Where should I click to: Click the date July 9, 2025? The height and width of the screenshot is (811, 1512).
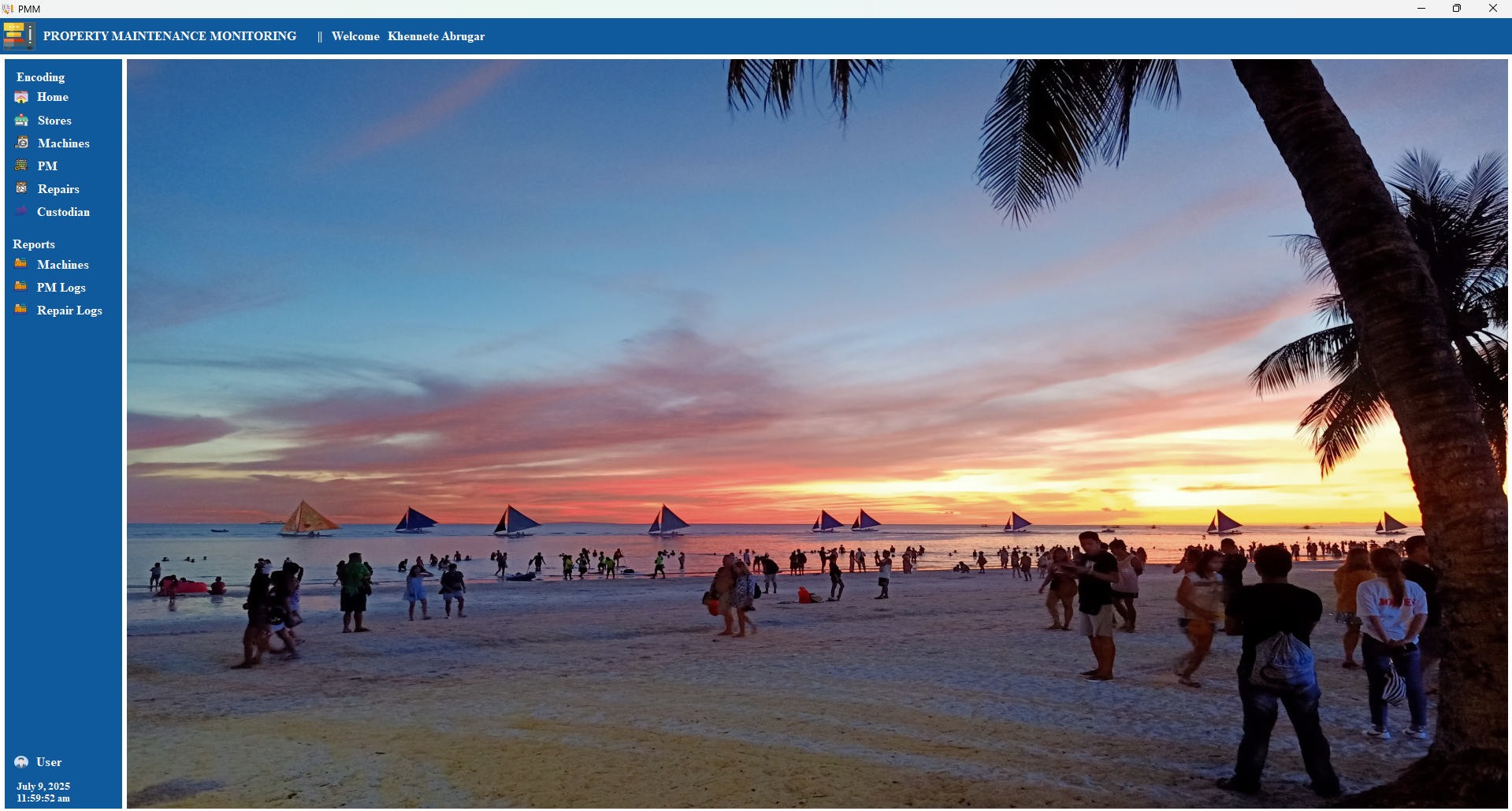[43, 787]
